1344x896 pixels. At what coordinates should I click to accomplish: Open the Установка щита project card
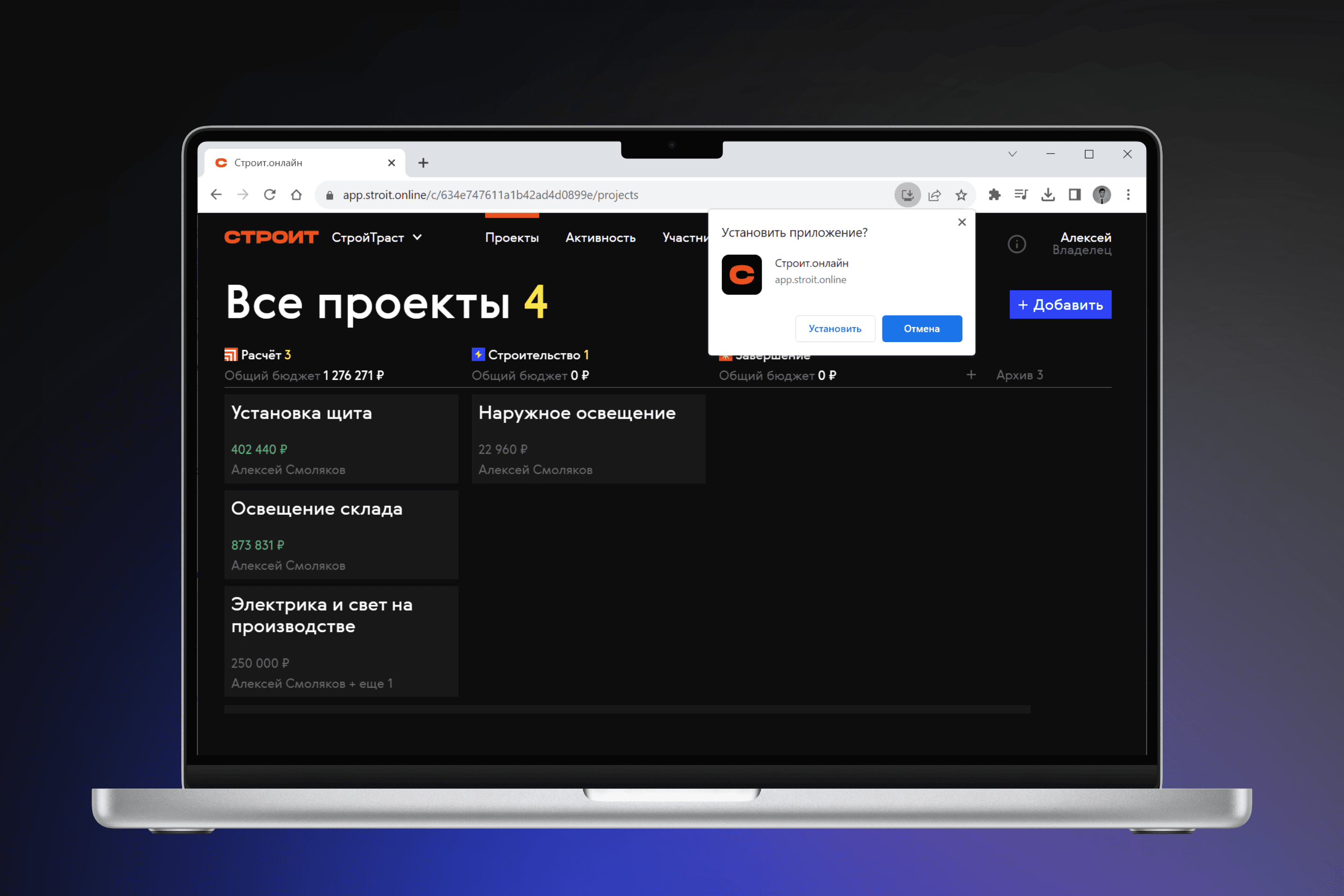pos(341,439)
